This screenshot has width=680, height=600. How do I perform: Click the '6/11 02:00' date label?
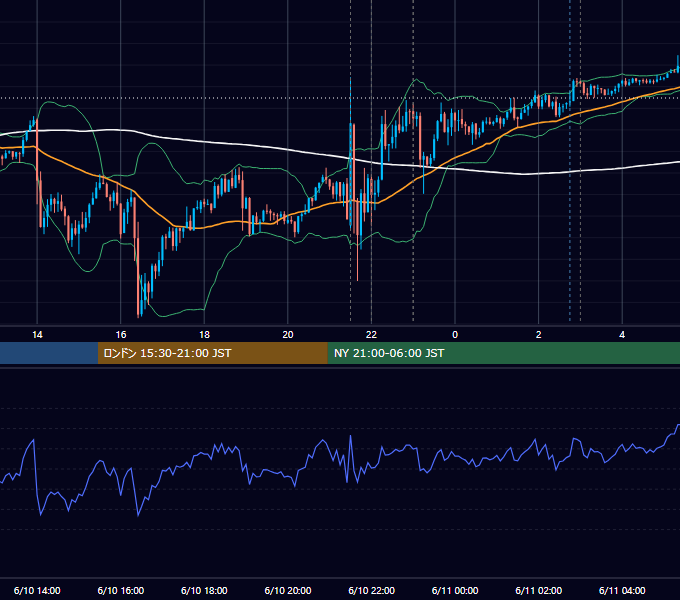[x=539, y=590]
